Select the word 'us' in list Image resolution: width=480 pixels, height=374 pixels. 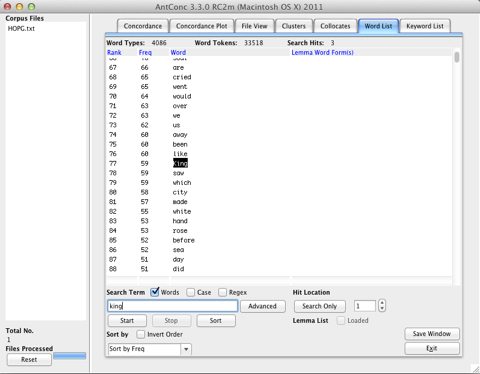coord(176,125)
